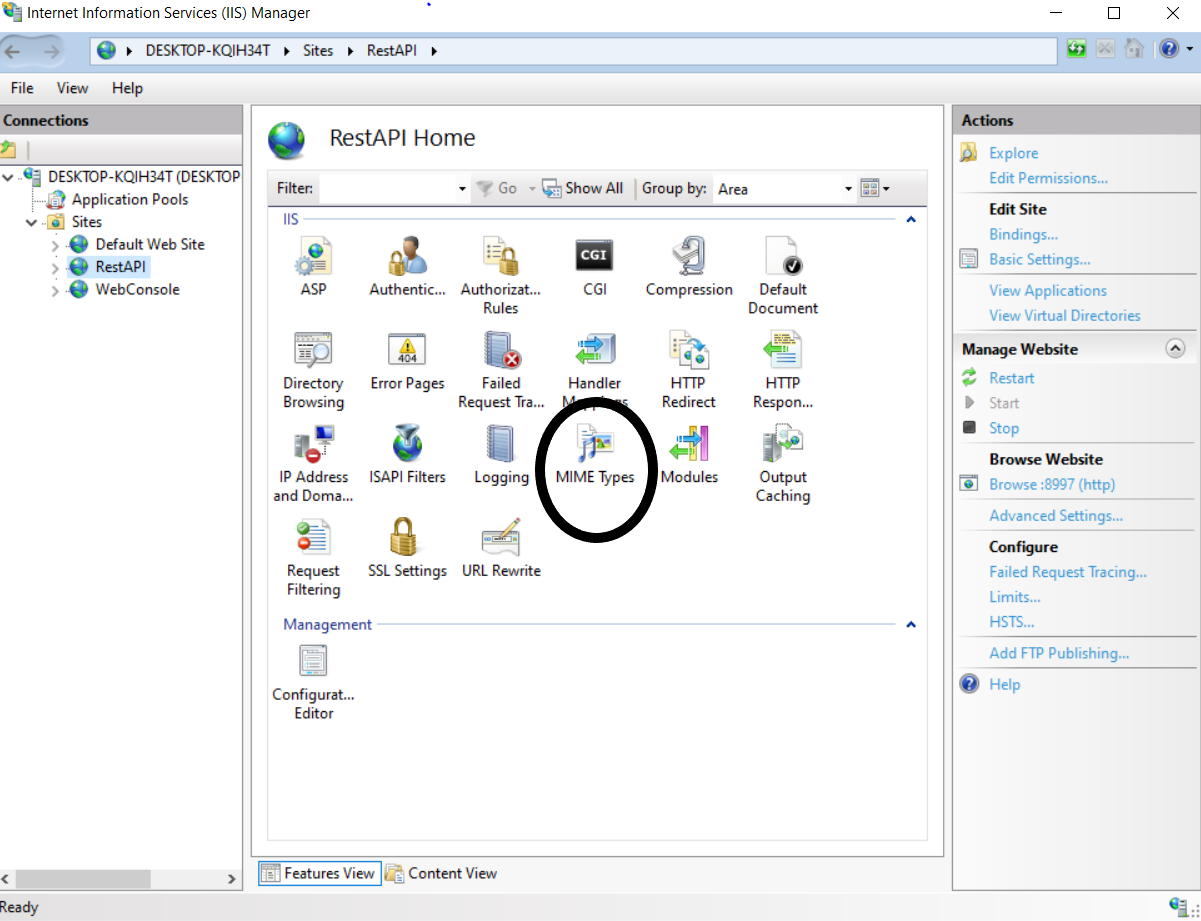Screen dimensions: 1201x921
Task: Open the File menu
Action: tap(22, 88)
